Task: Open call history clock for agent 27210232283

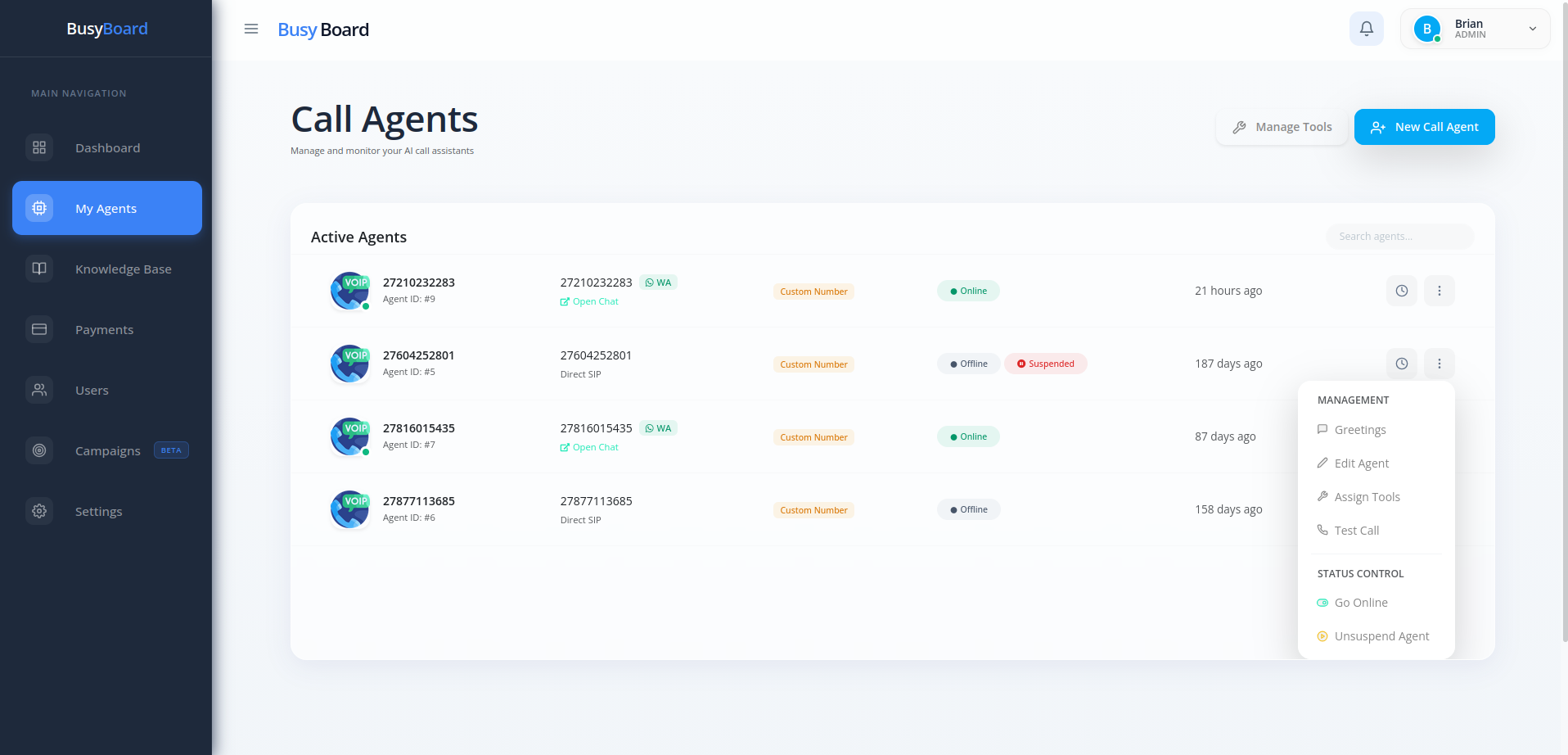Action: pos(1401,290)
